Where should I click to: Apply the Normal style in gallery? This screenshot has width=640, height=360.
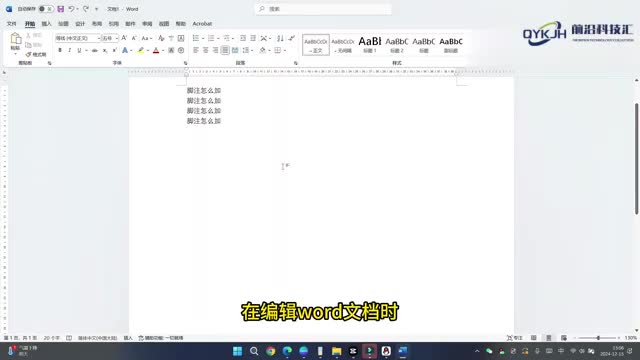tap(316, 44)
